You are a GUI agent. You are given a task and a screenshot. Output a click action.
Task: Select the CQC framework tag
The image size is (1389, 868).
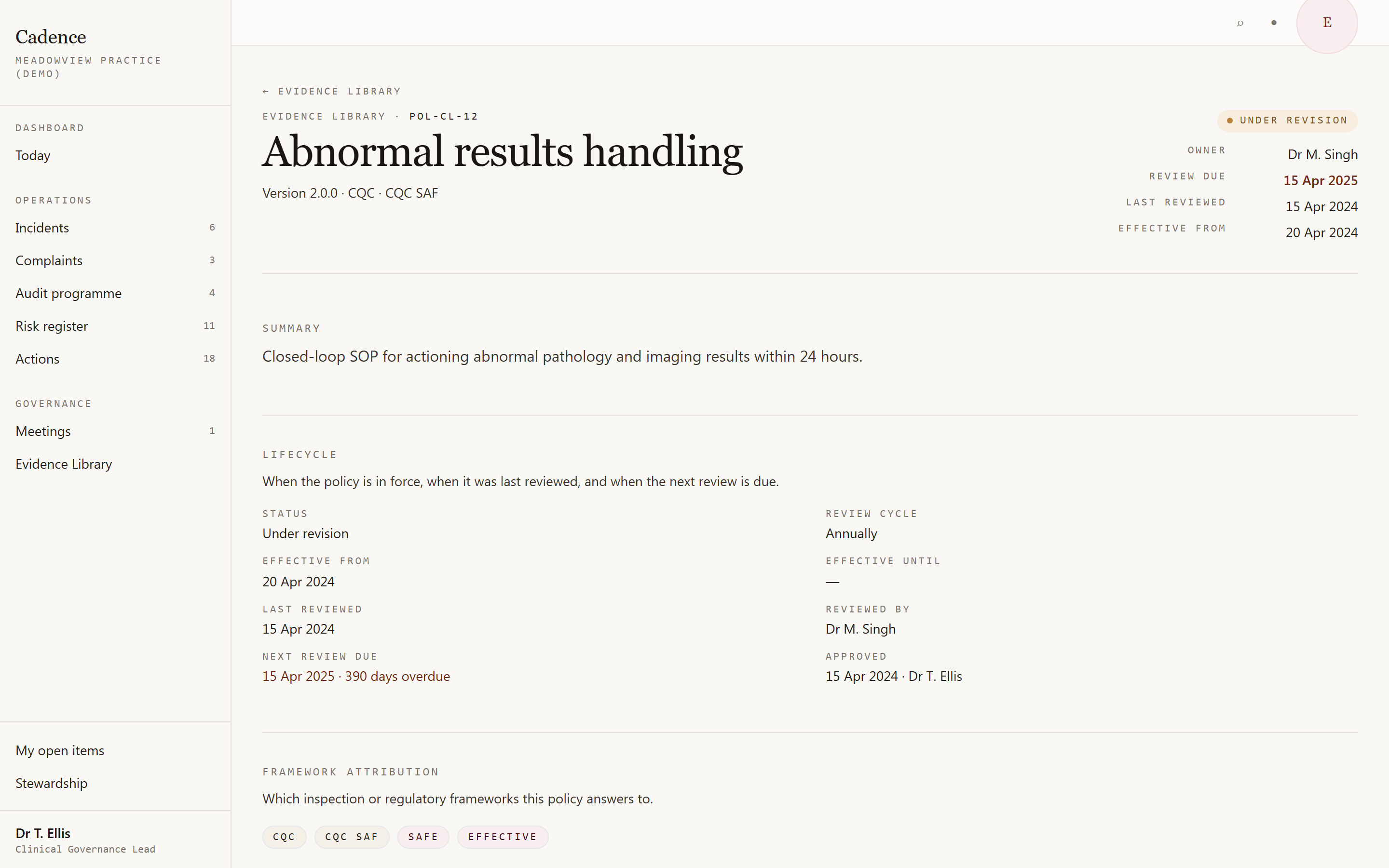click(284, 837)
